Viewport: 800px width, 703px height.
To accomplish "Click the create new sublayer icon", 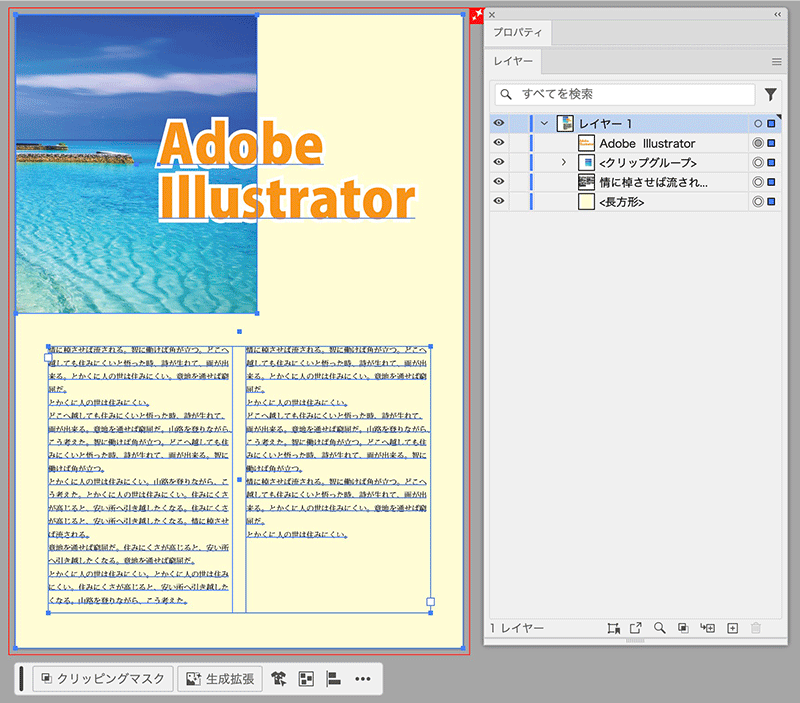I will [707, 628].
